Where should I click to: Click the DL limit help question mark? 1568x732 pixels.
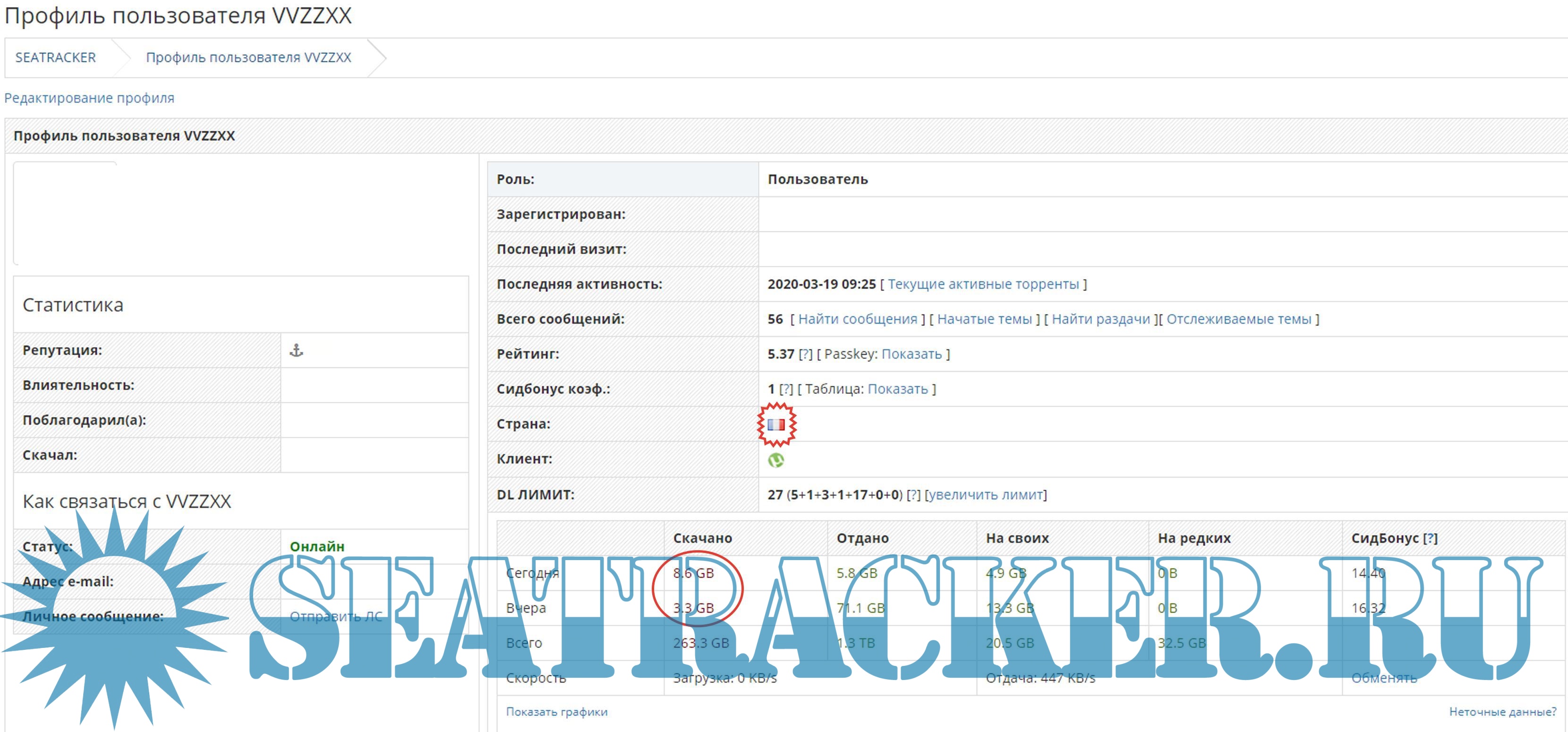(913, 495)
